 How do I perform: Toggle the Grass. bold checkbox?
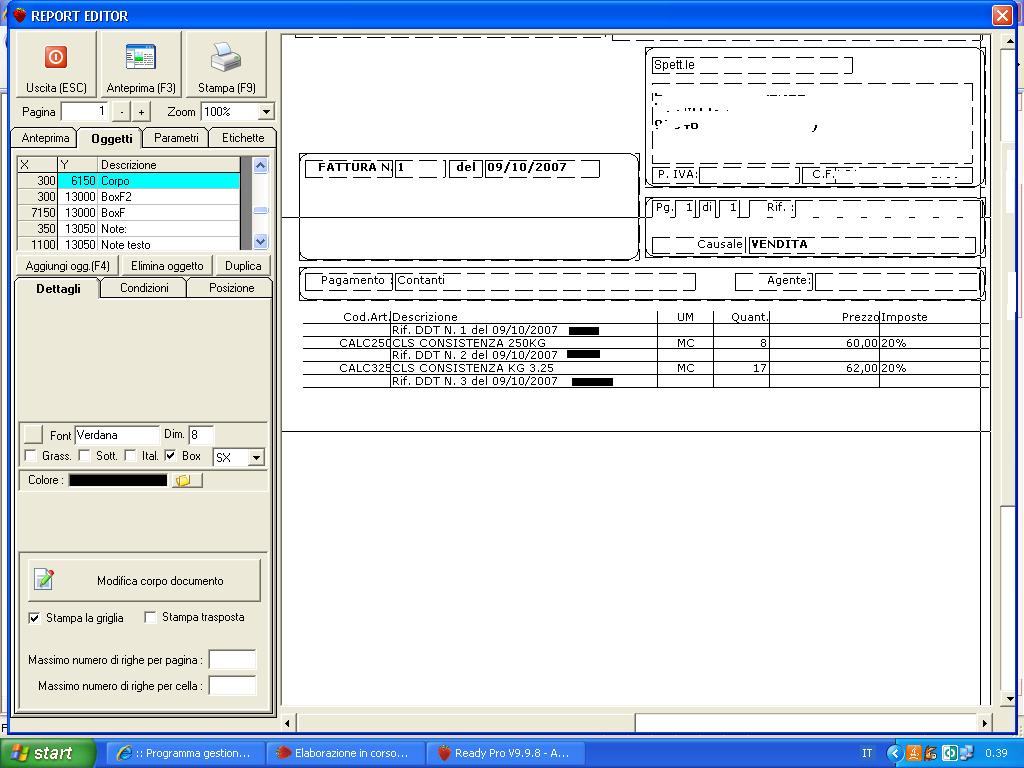point(30,455)
